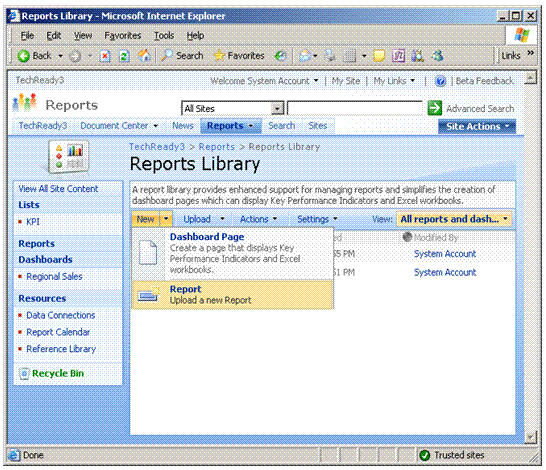Image resolution: width=546 pixels, height=470 pixels.
Task: Go to the Home page icon
Action: [144, 55]
